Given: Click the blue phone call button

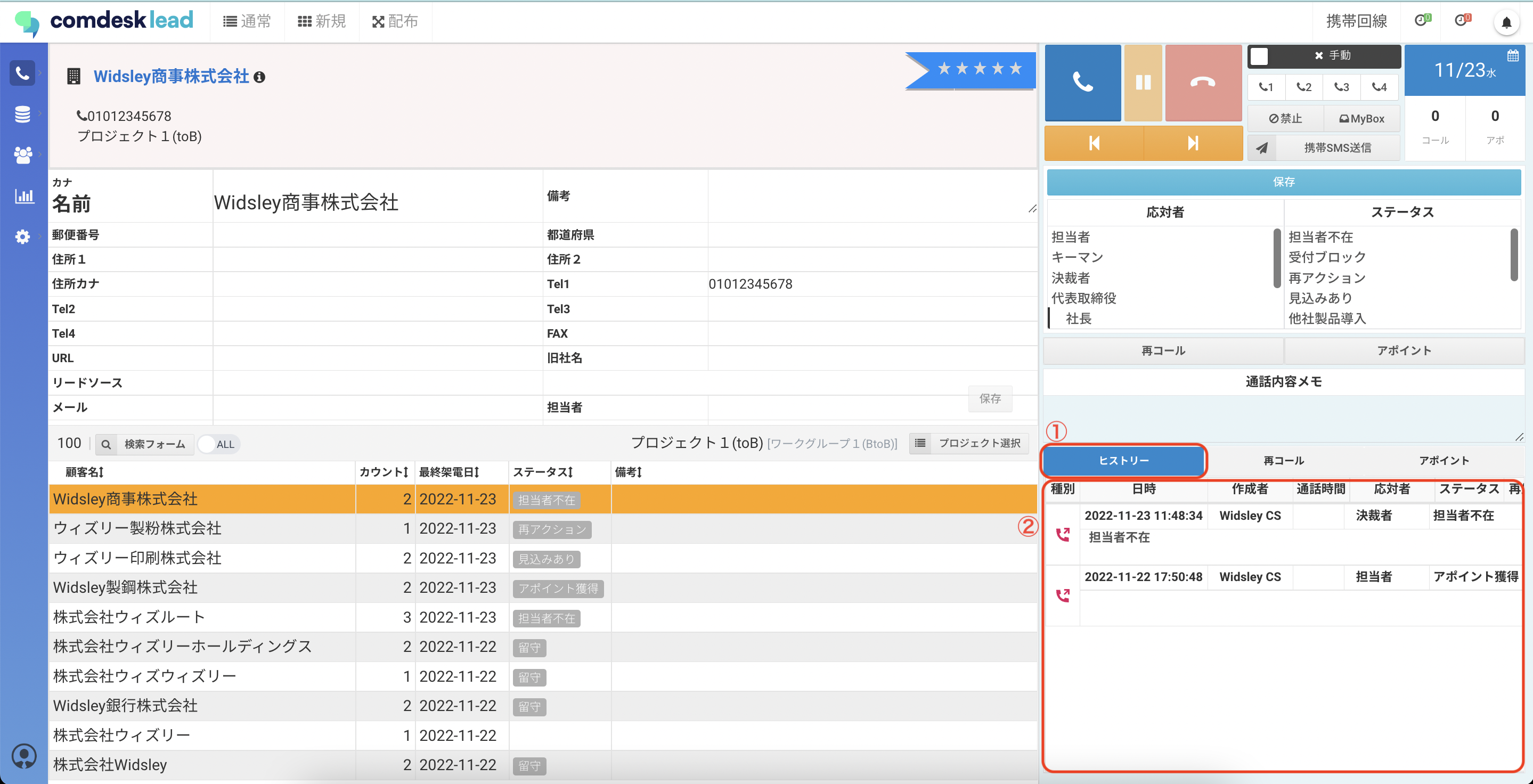Looking at the screenshot, I should click(1082, 82).
